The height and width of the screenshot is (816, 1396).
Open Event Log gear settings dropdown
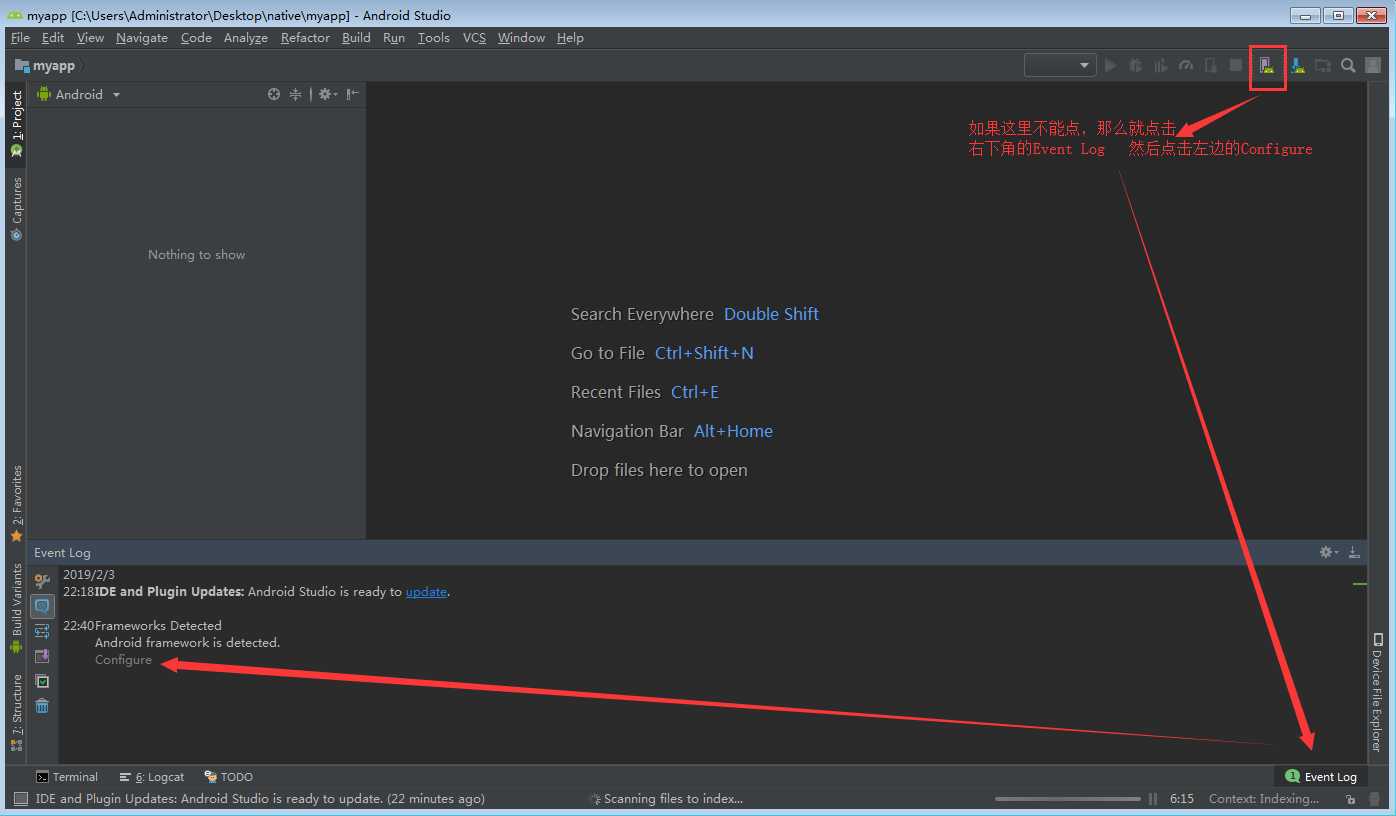click(x=1328, y=552)
